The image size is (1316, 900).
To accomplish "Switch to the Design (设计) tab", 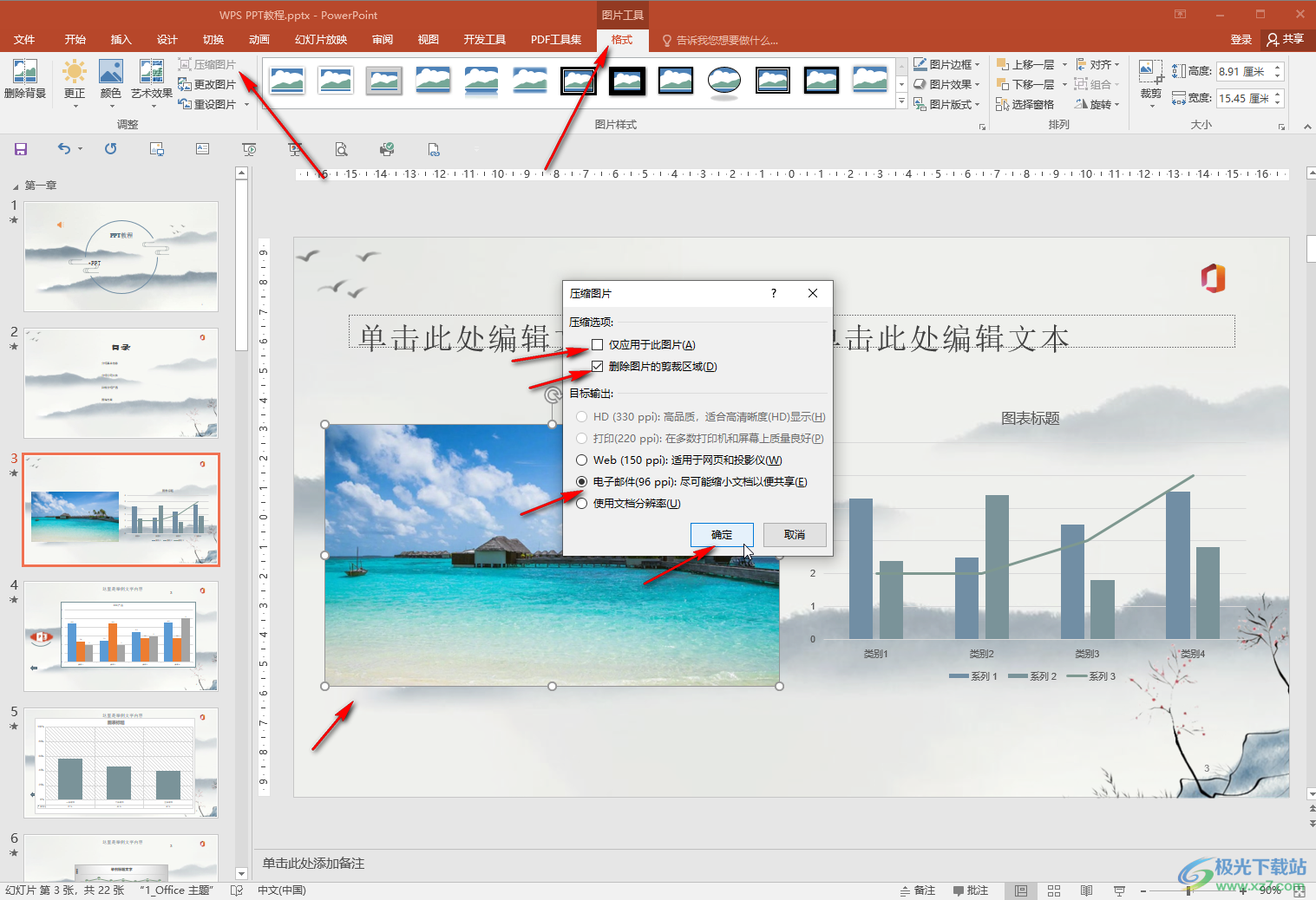I will pyautogui.click(x=167, y=40).
